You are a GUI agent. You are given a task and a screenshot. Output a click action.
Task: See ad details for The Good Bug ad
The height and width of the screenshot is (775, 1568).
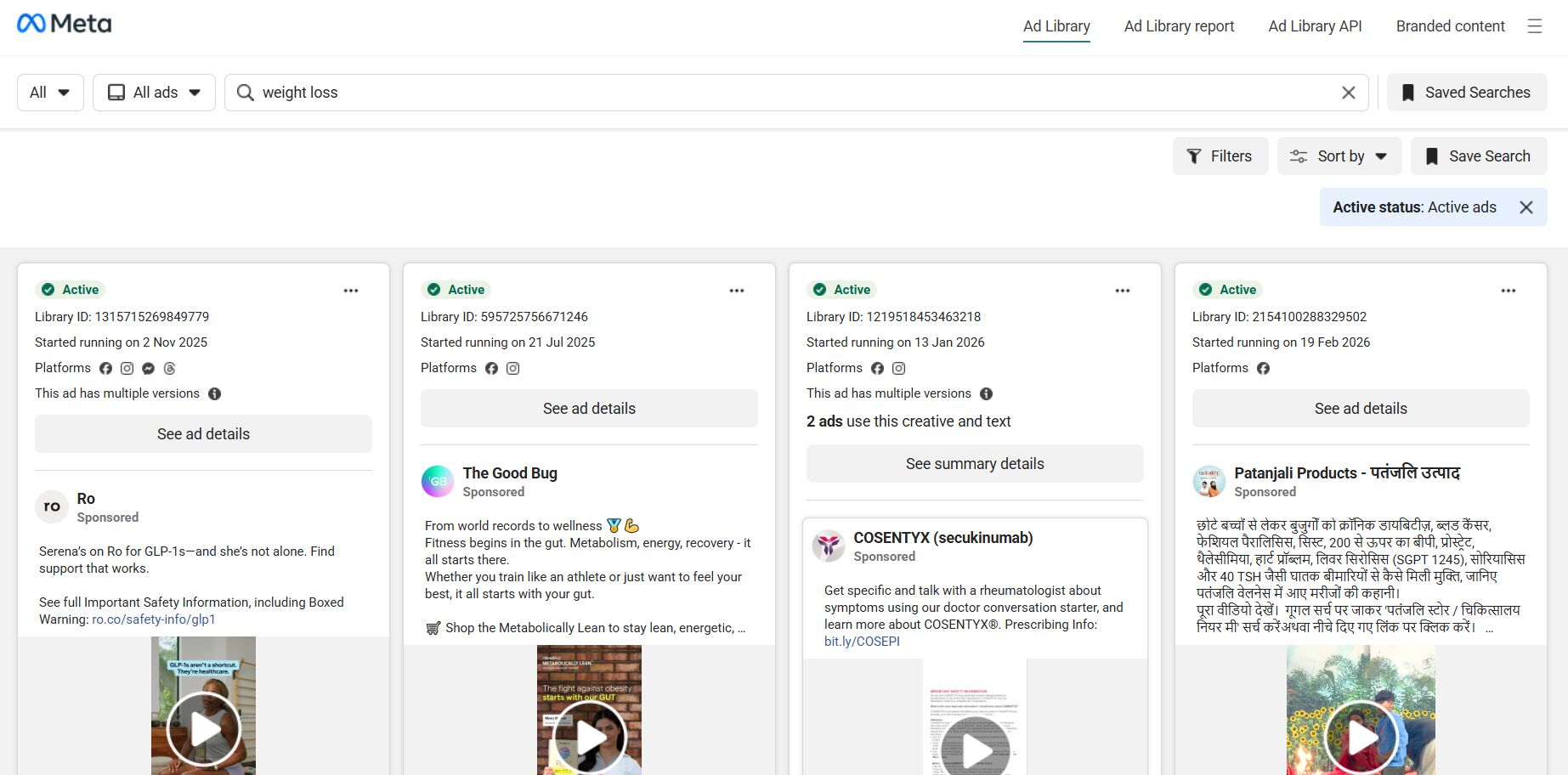click(589, 409)
